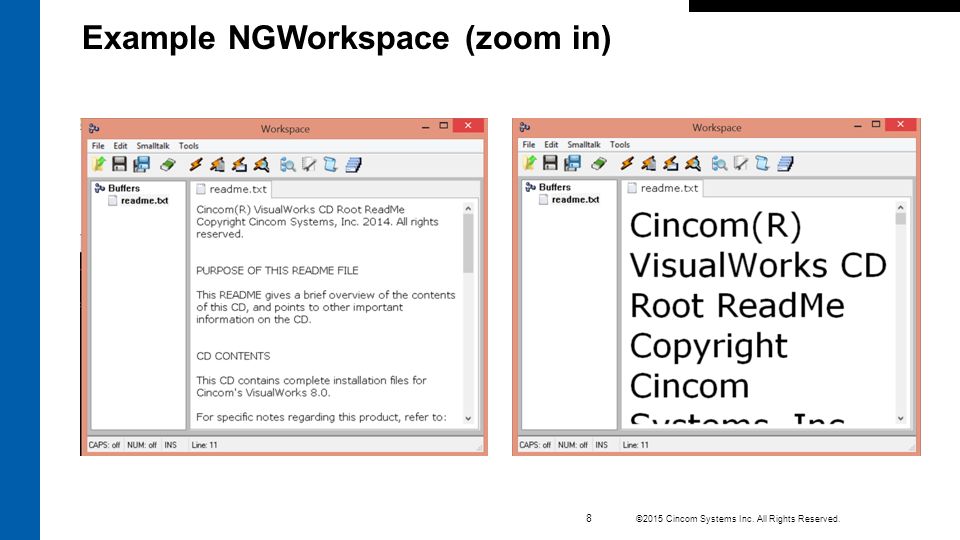Click lightning with magnifier Debug icon, left window
The height and width of the screenshot is (540, 960).
click(261, 164)
